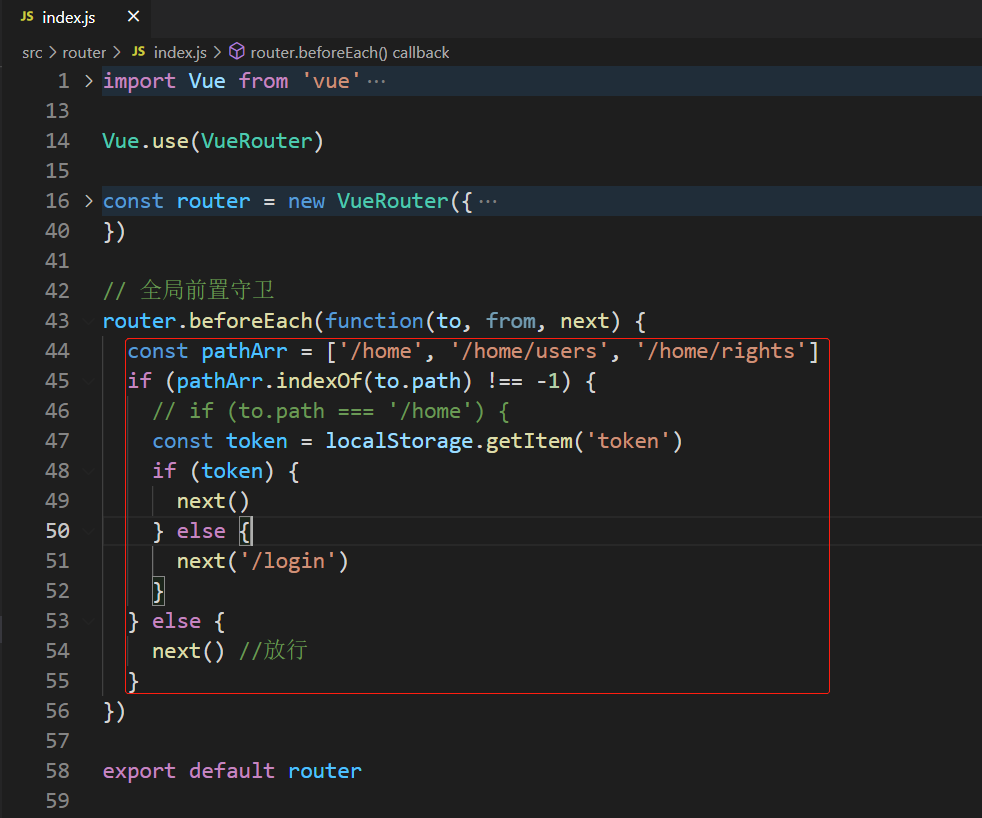Click line number 43 in gutter
Screen dimensions: 982x818
tap(57, 321)
